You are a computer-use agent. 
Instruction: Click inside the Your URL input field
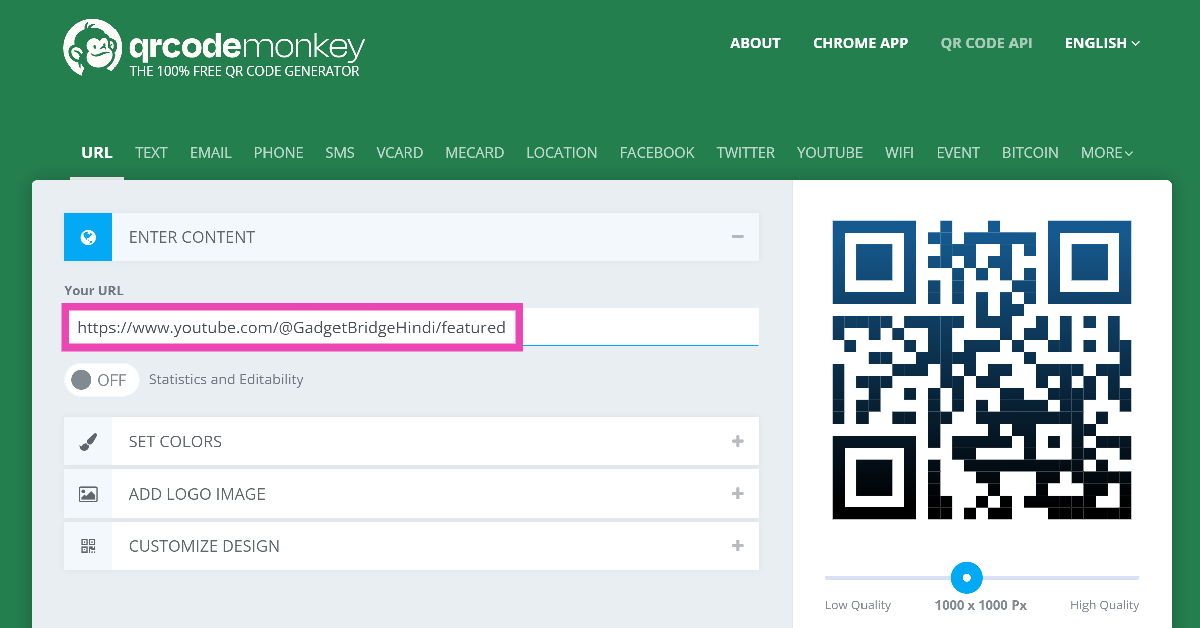tap(411, 327)
